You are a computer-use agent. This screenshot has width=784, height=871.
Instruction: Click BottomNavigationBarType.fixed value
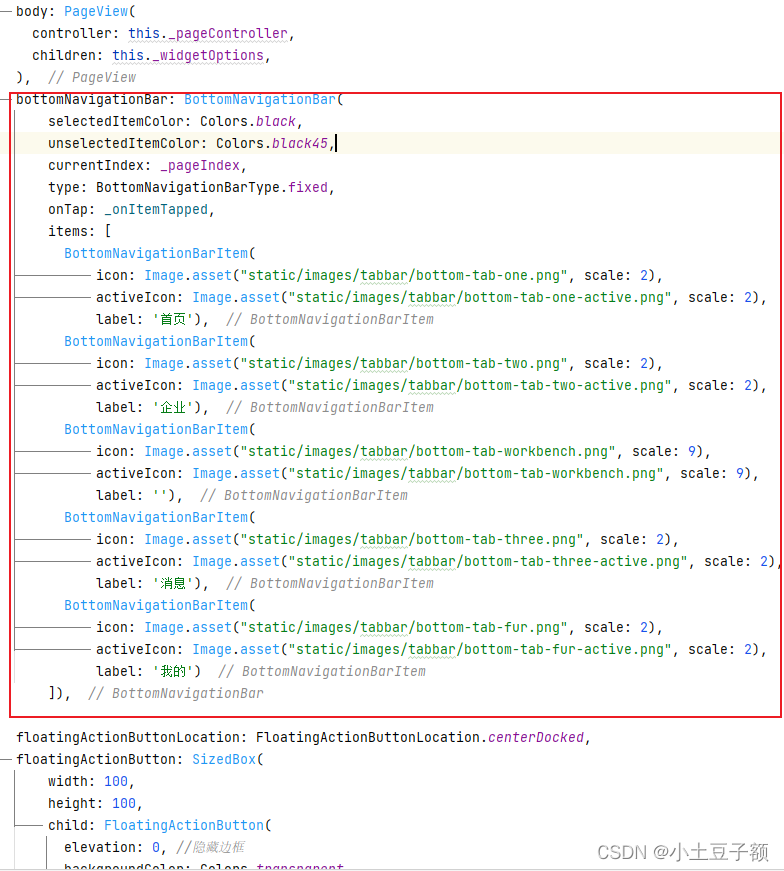point(212,188)
